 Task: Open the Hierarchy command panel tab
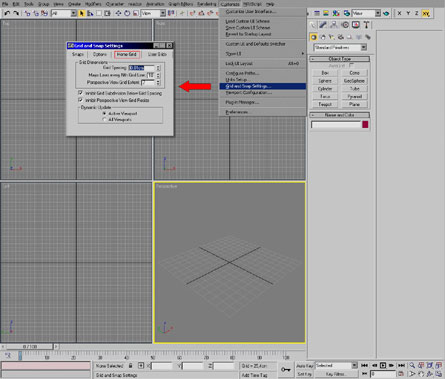coord(334,25)
